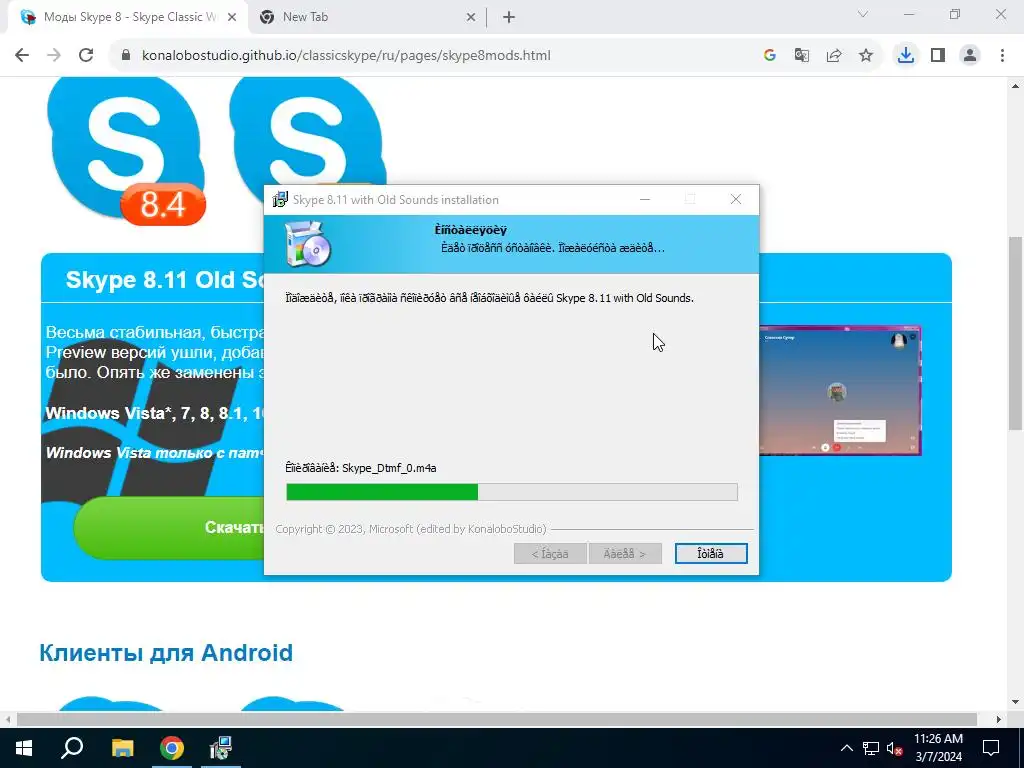Click installer title bar icon
1024x768 pixels.
(x=280, y=199)
